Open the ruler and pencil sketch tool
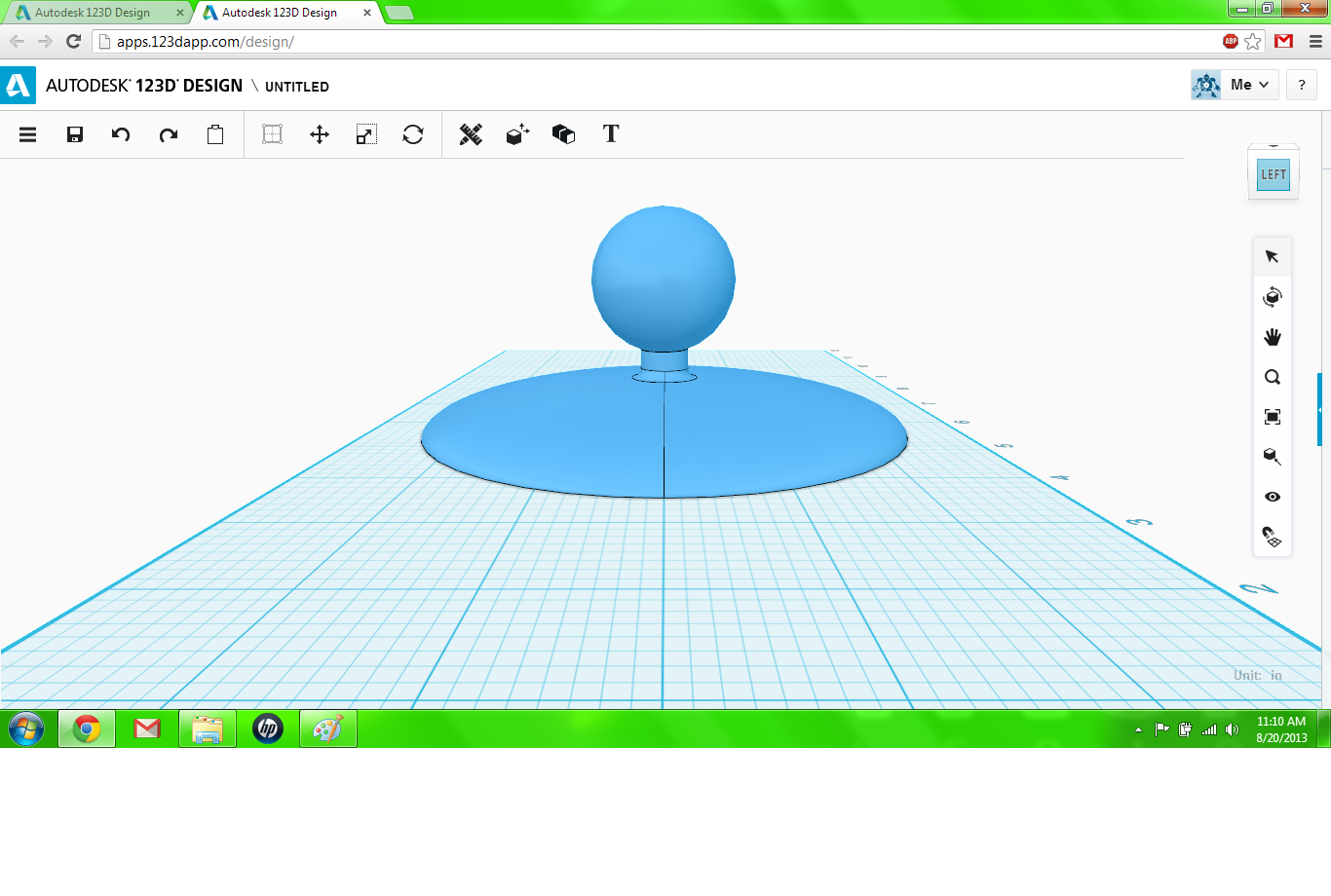 pos(471,134)
